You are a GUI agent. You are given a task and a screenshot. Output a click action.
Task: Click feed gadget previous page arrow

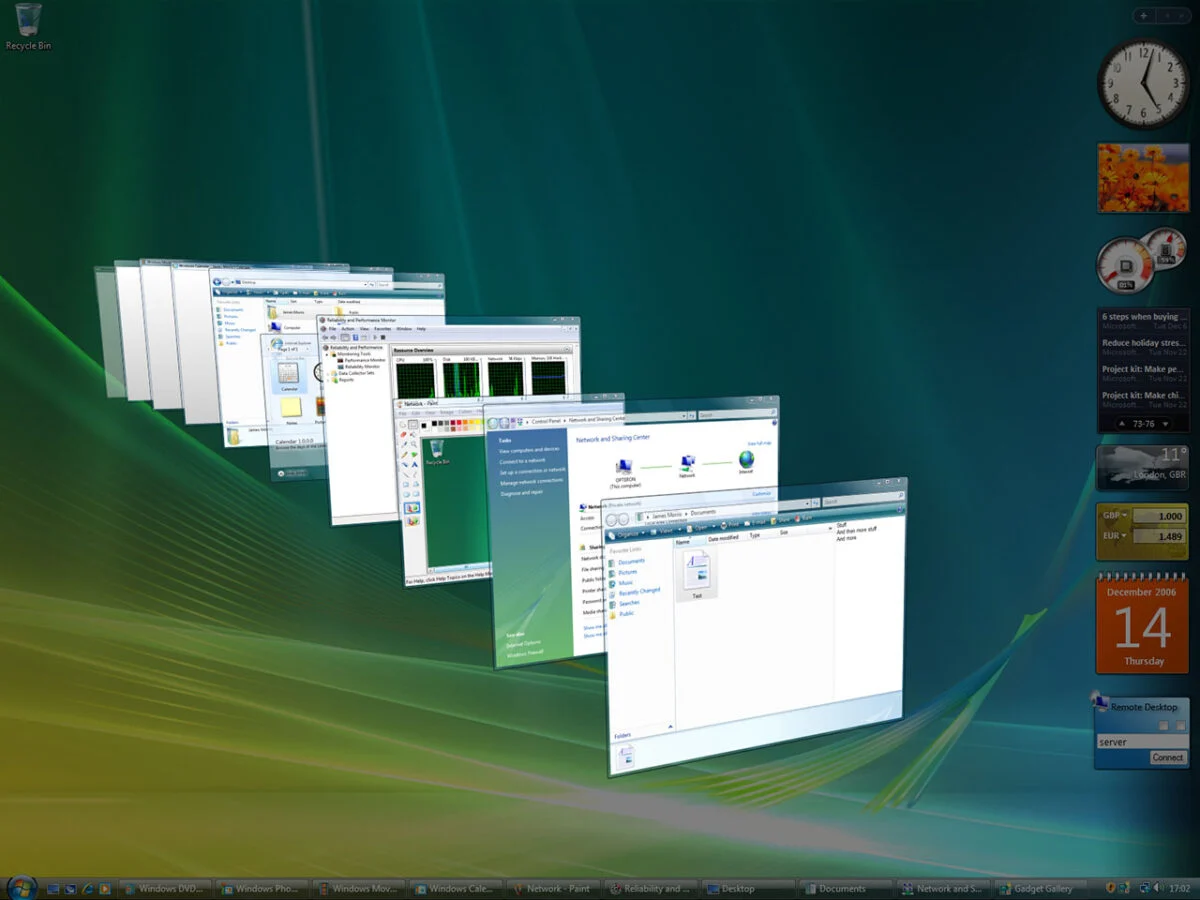[x=1122, y=424]
